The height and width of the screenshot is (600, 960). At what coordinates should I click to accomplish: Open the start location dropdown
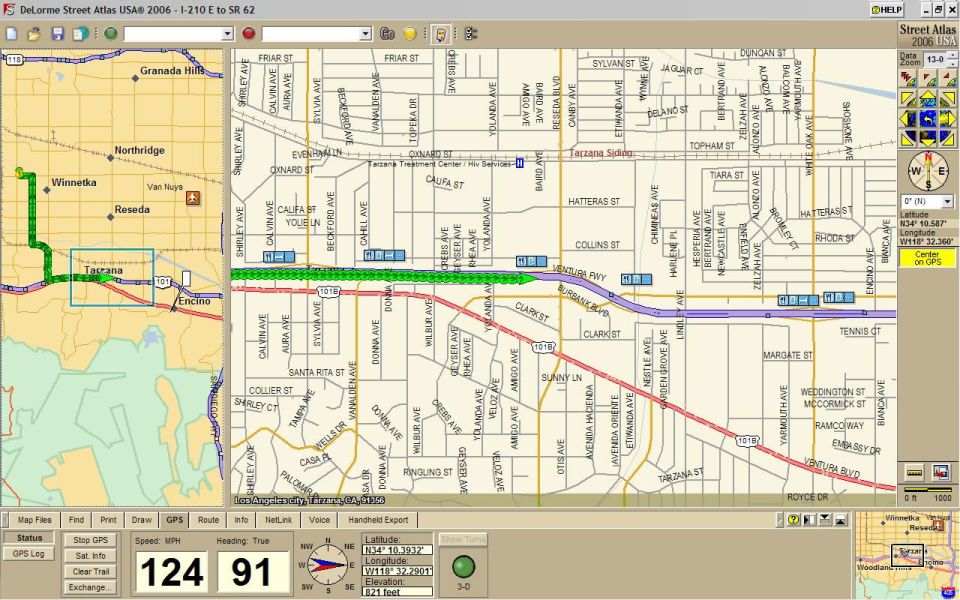[x=227, y=34]
